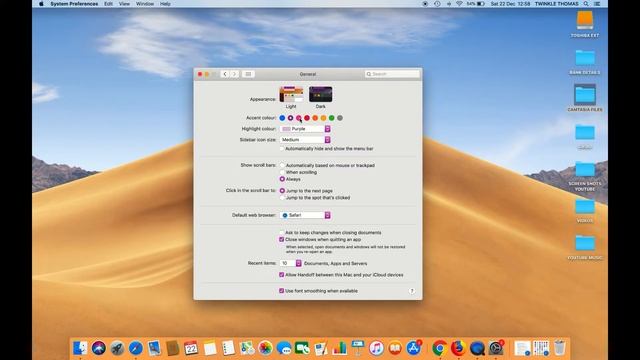Click TWINKLE THOMAS user name in menu bar

(556, 4)
